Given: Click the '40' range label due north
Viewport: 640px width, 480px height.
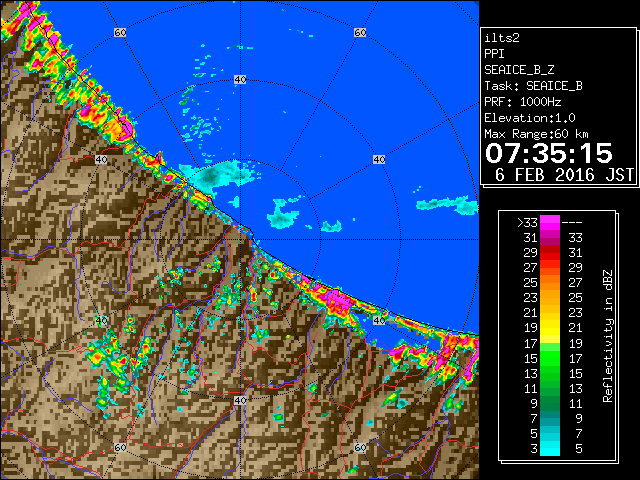Looking at the screenshot, I should (x=240, y=80).
